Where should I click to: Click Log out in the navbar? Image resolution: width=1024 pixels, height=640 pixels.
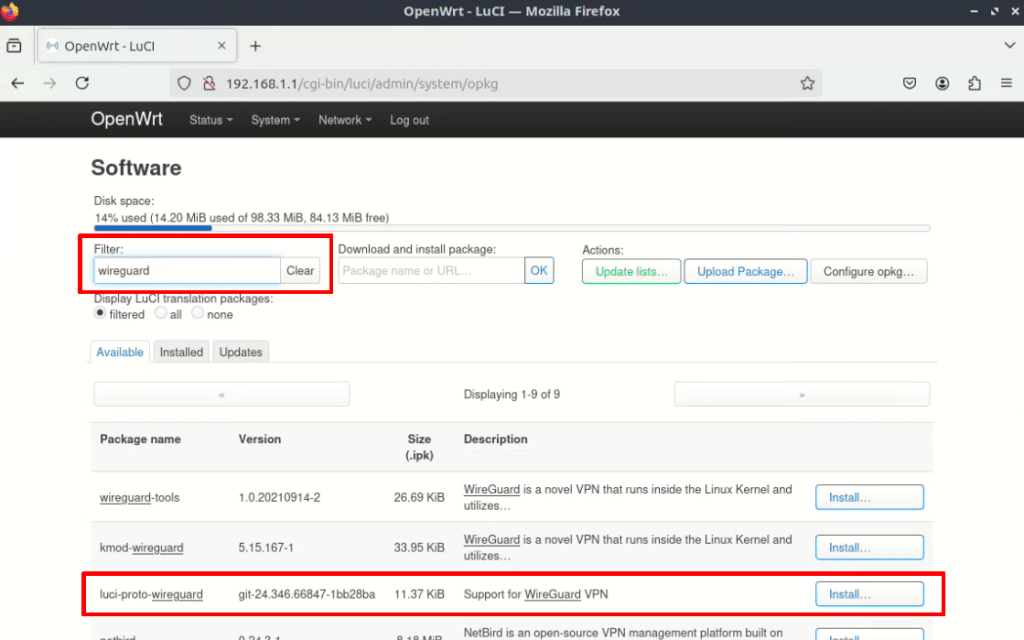tap(409, 120)
